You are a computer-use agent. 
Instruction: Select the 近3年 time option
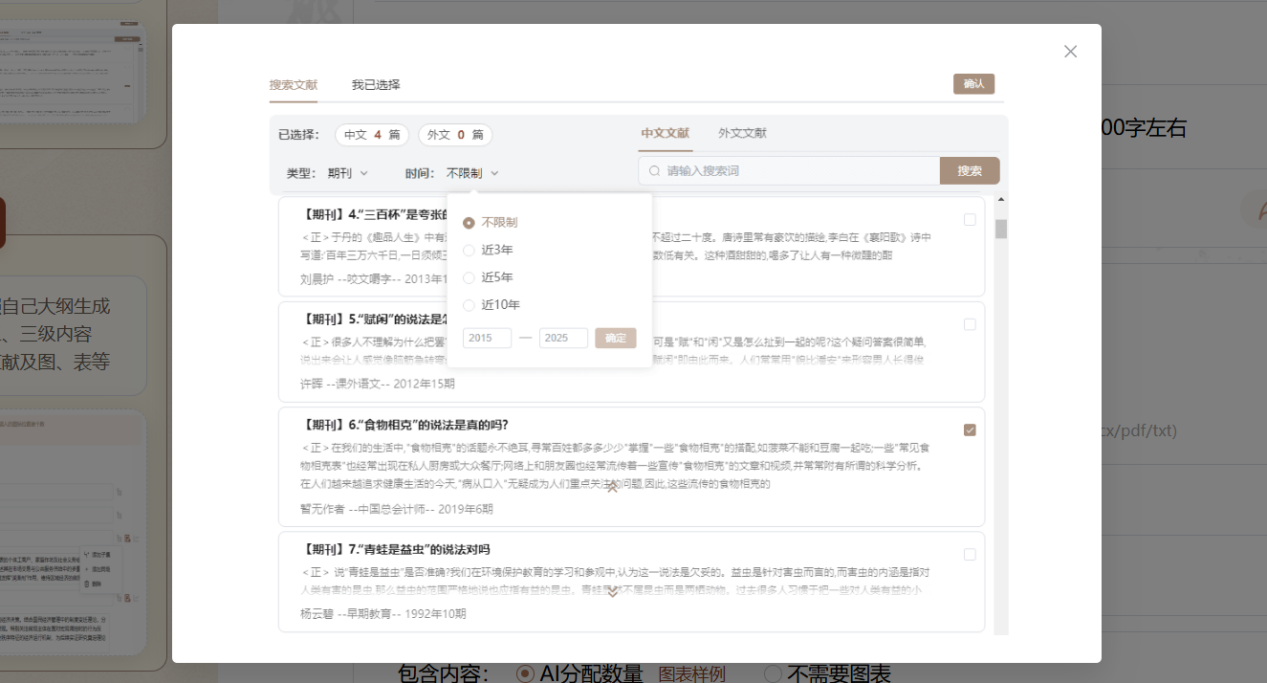[488, 250]
